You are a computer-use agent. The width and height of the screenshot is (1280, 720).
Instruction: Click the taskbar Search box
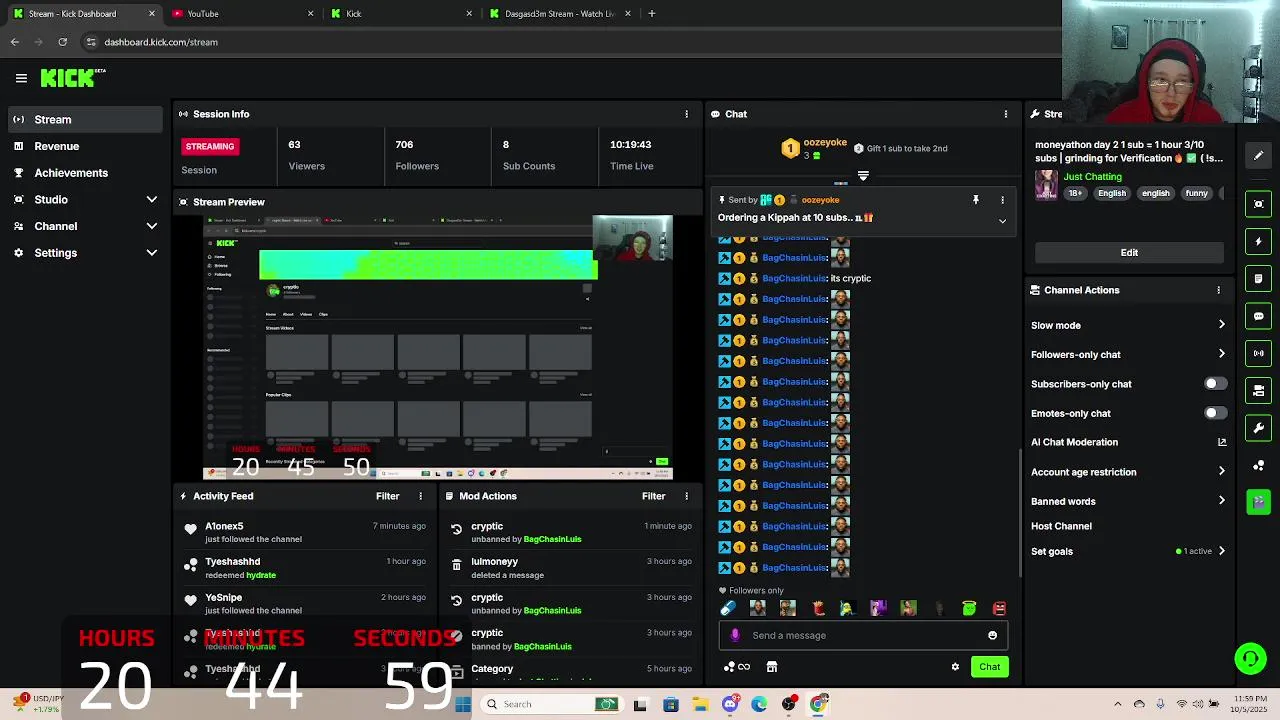point(552,704)
